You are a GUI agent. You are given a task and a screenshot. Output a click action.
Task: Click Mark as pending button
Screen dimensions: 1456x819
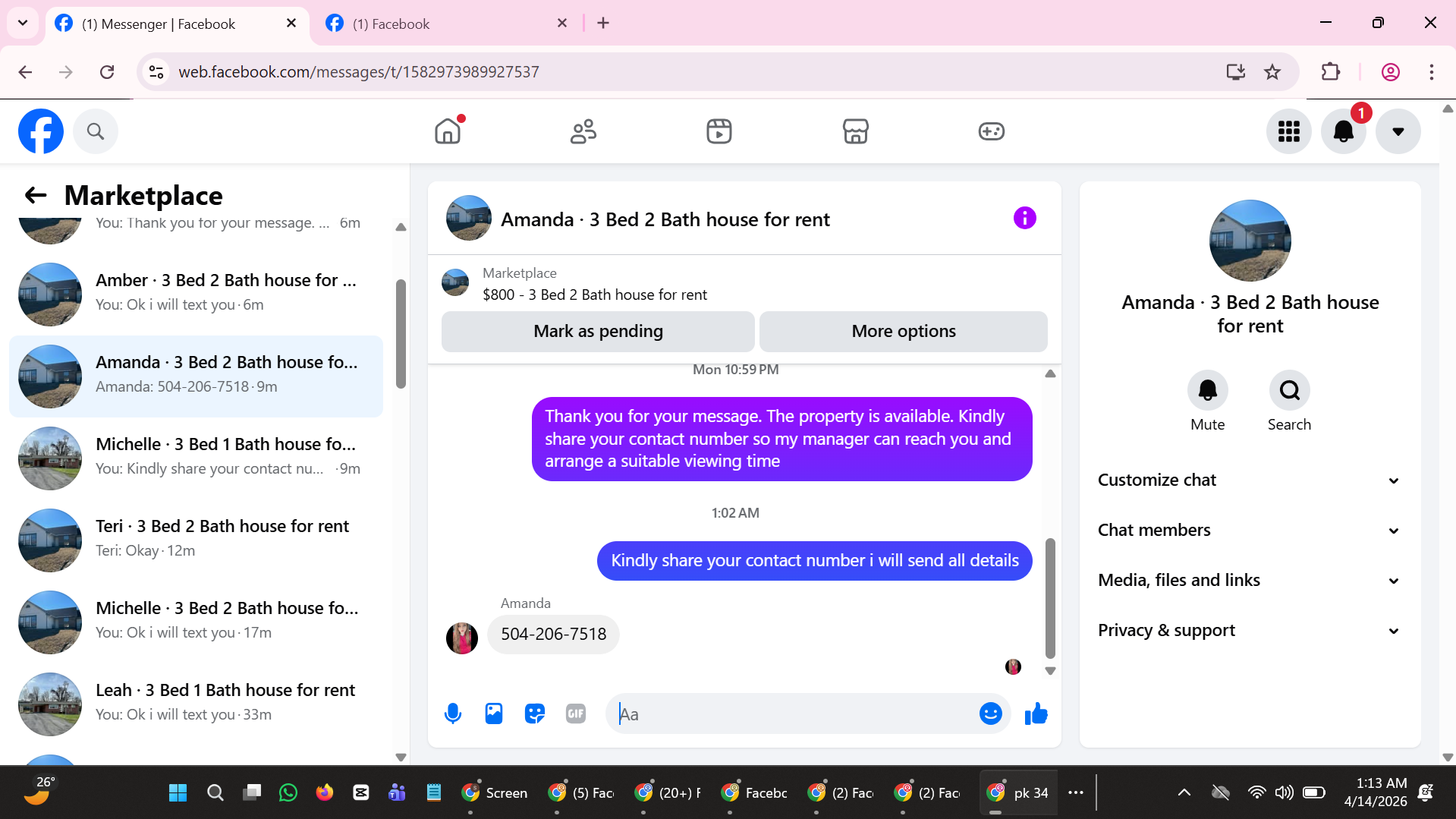coord(598,331)
